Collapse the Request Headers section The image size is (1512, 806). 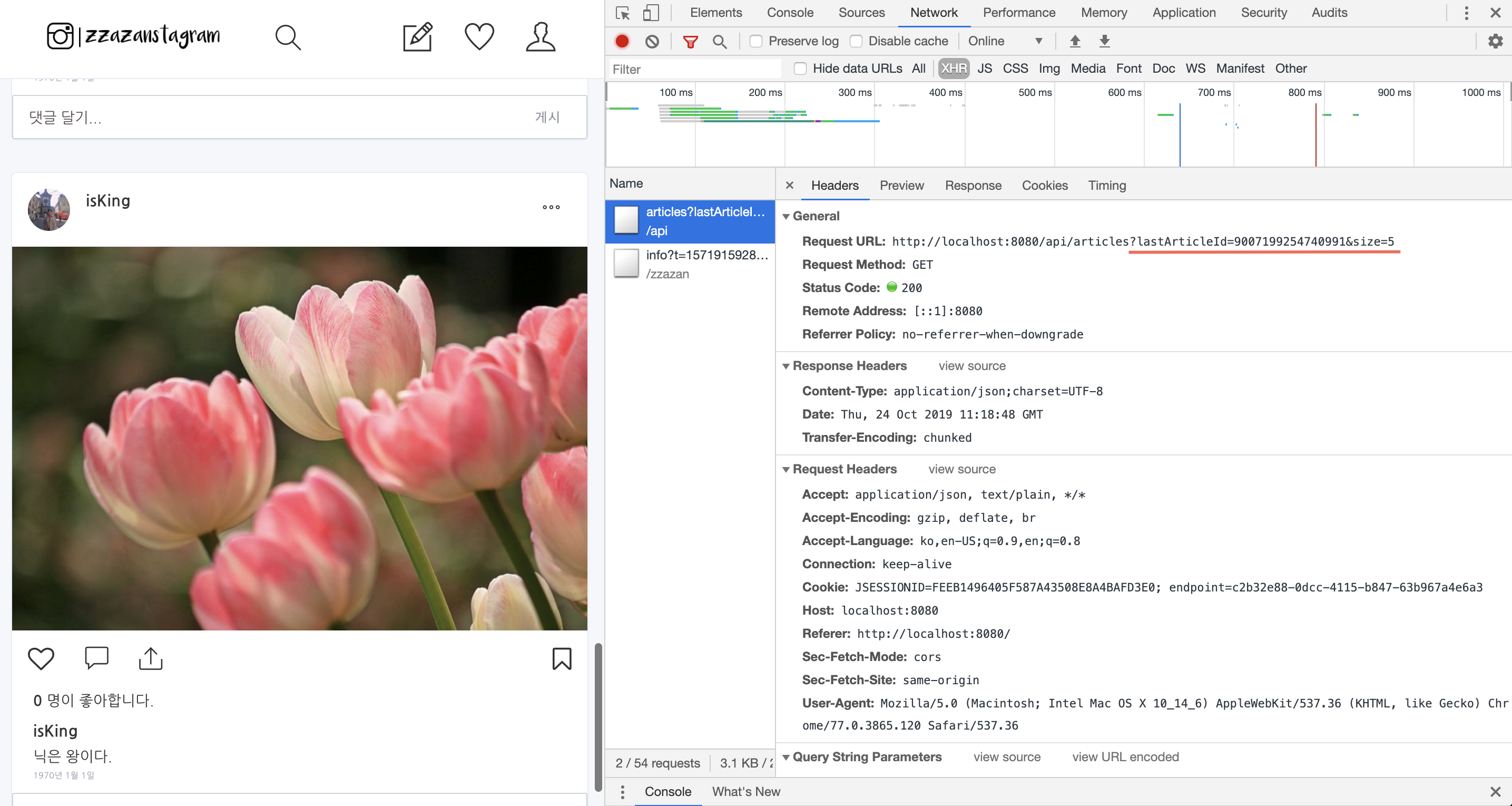pyautogui.click(x=786, y=469)
